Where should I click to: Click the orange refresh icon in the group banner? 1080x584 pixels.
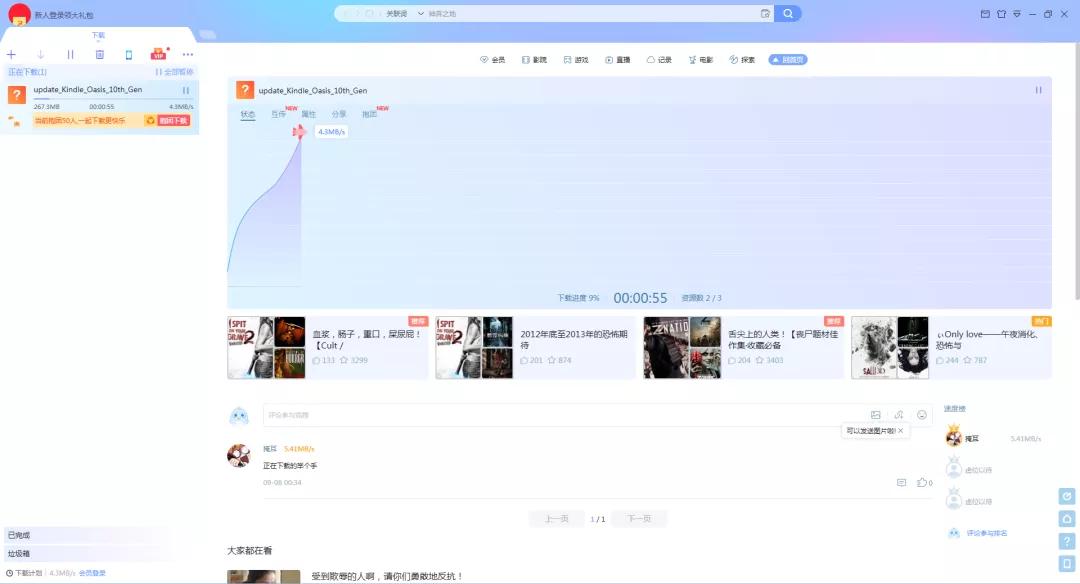(x=150, y=121)
